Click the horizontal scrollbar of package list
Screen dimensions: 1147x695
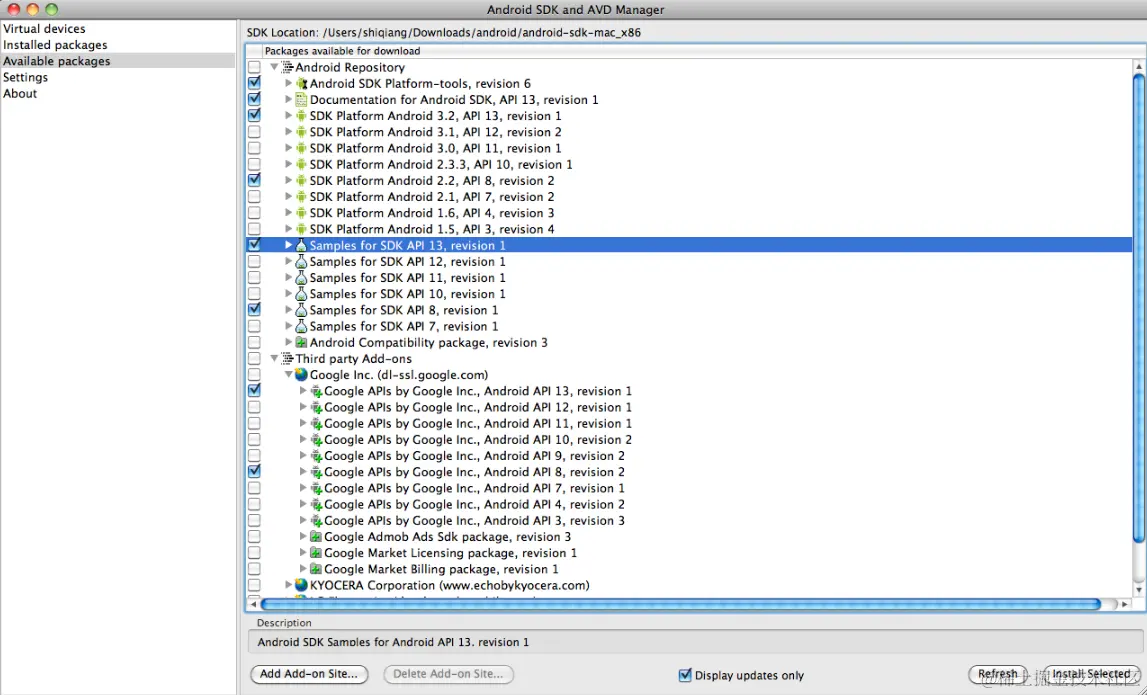[680, 604]
